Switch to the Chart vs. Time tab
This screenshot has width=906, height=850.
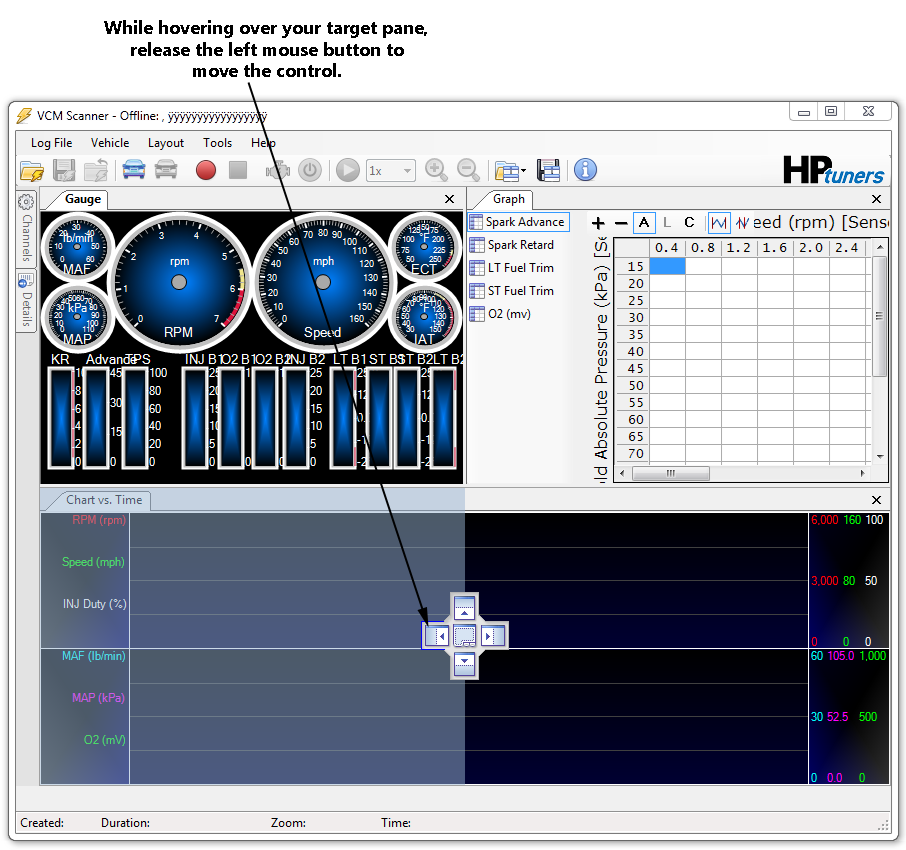103,500
